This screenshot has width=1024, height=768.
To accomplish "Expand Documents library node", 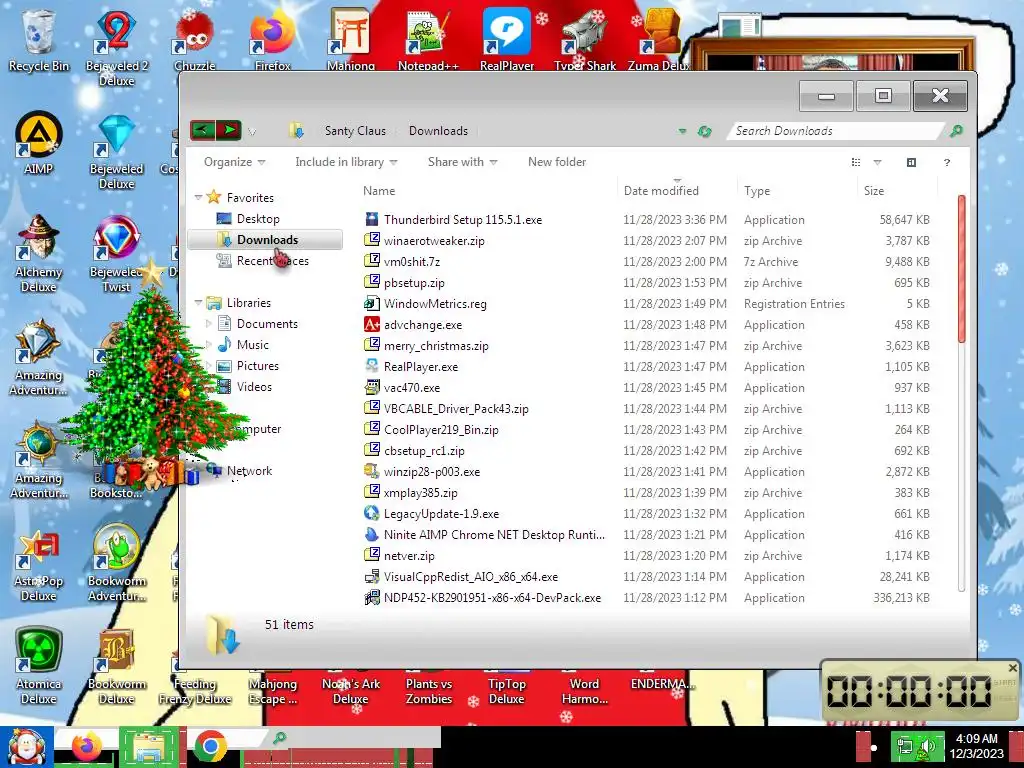I will tap(208, 324).
